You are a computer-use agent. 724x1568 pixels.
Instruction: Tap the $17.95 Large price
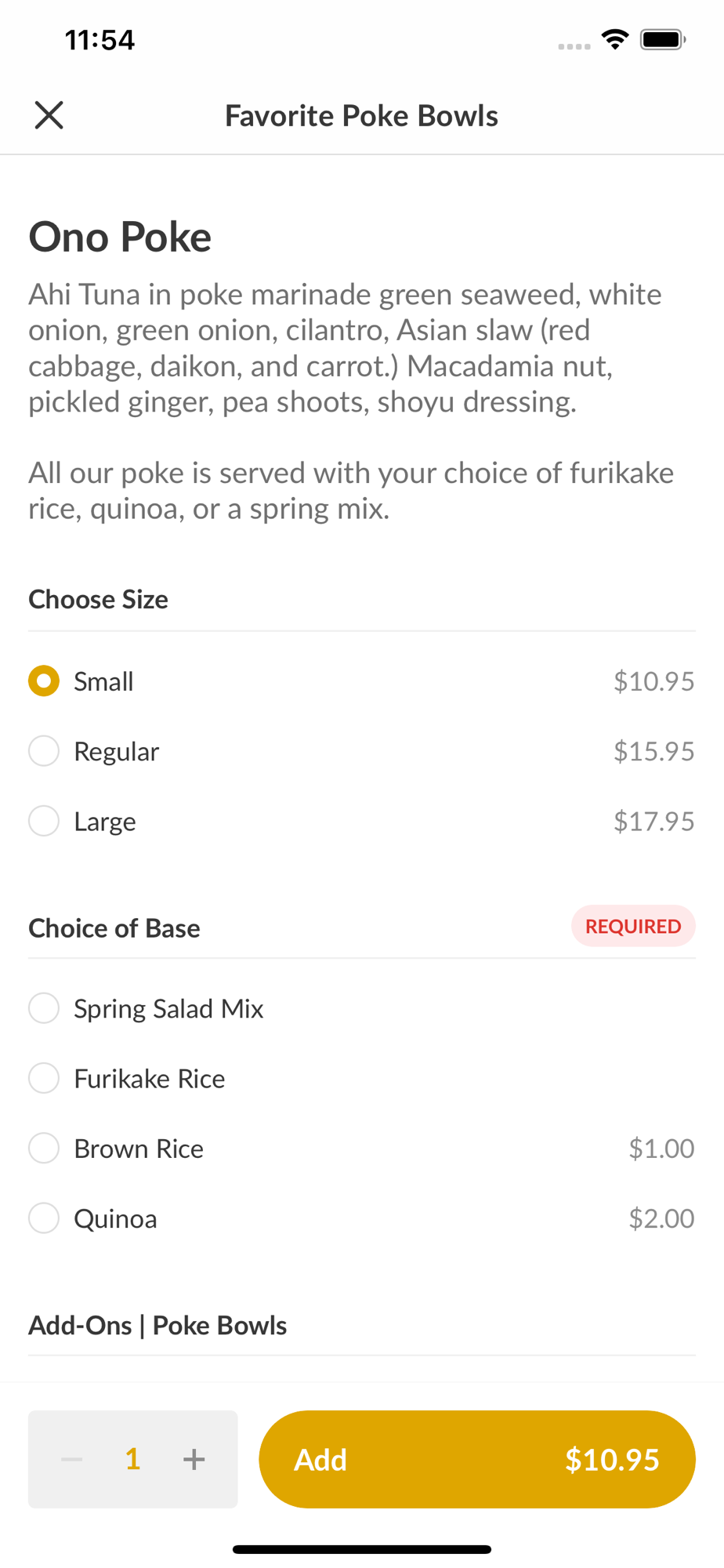coord(653,821)
